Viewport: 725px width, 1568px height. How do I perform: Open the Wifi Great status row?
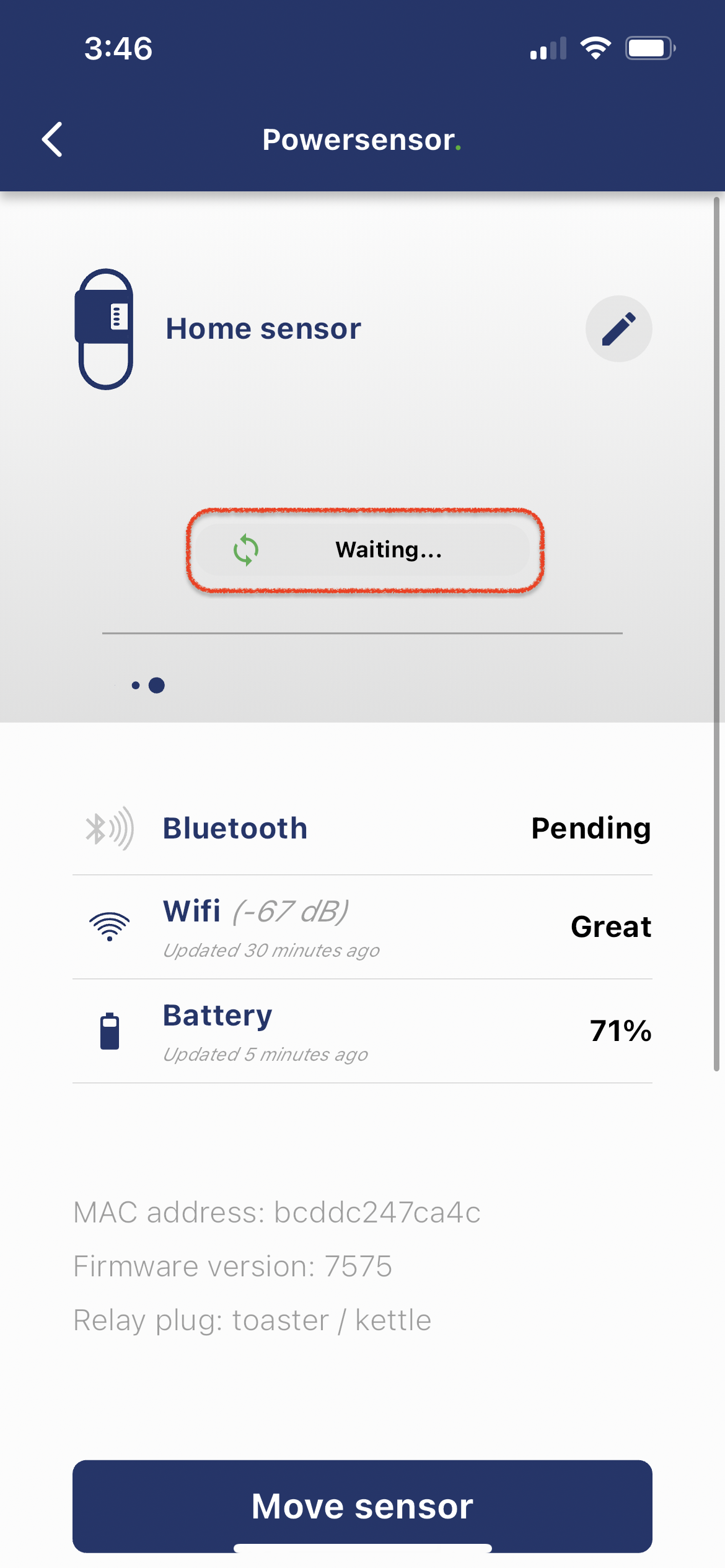point(362,927)
